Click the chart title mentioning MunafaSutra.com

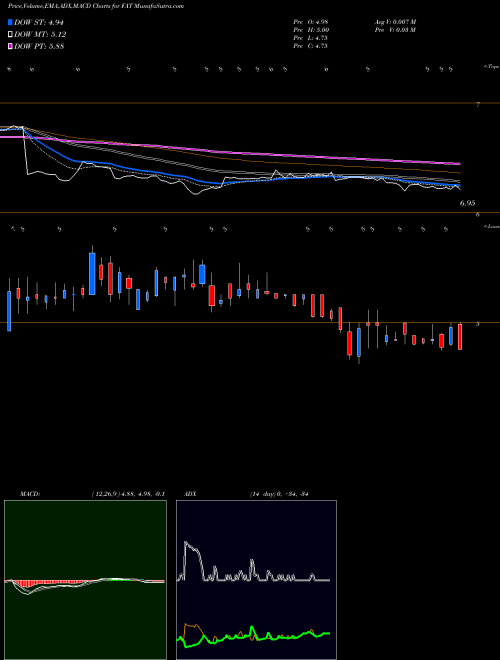(96, 6)
